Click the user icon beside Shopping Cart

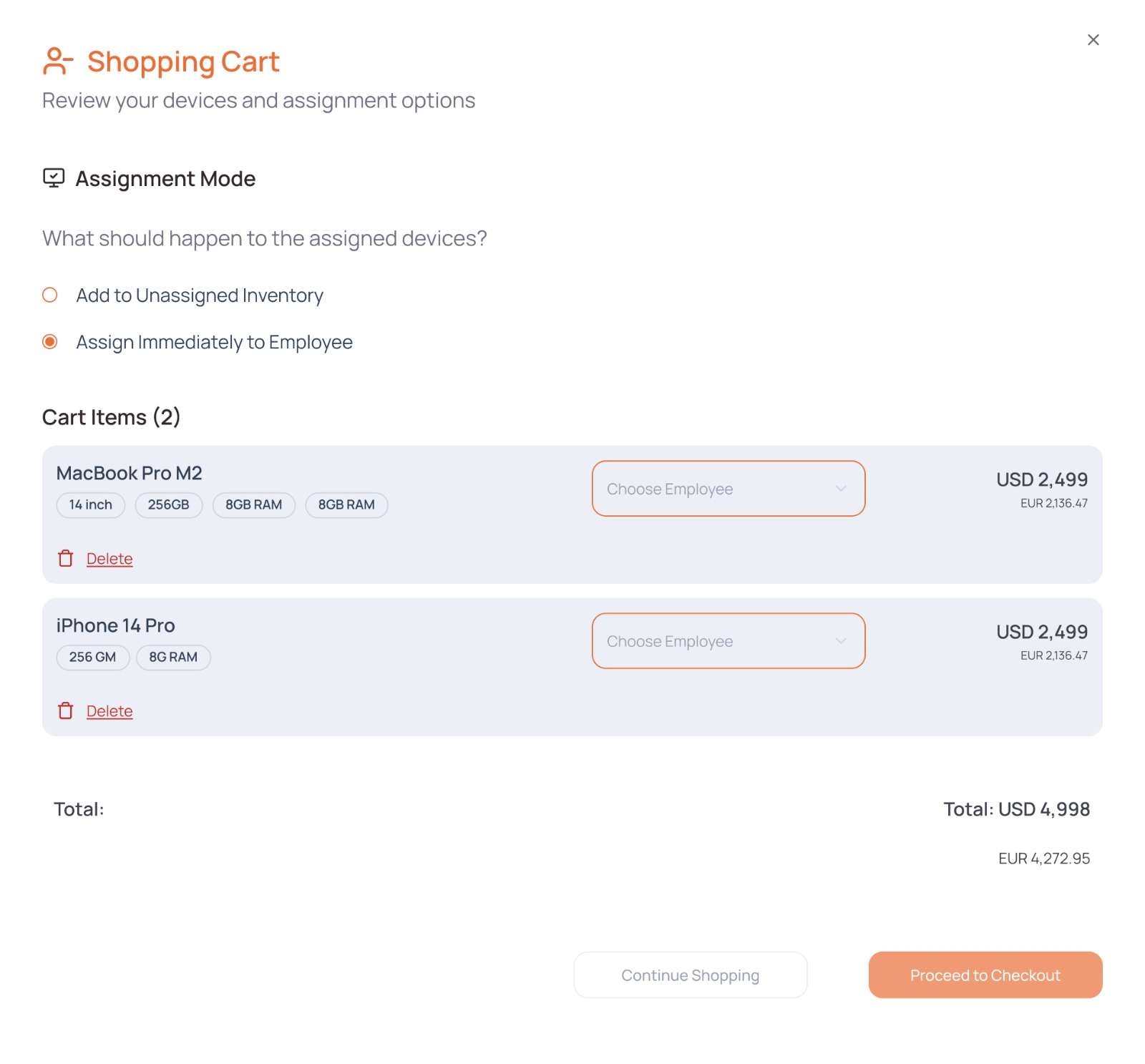pyautogui.click(x=57, y=62)
